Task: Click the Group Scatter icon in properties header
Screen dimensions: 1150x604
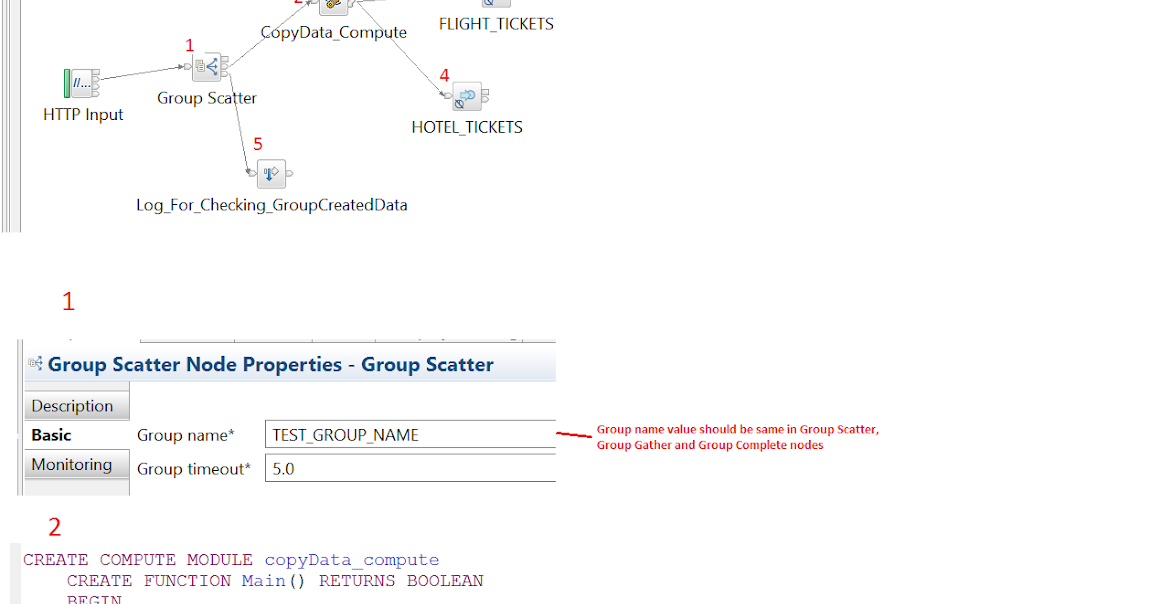Action: pos(33,364)
